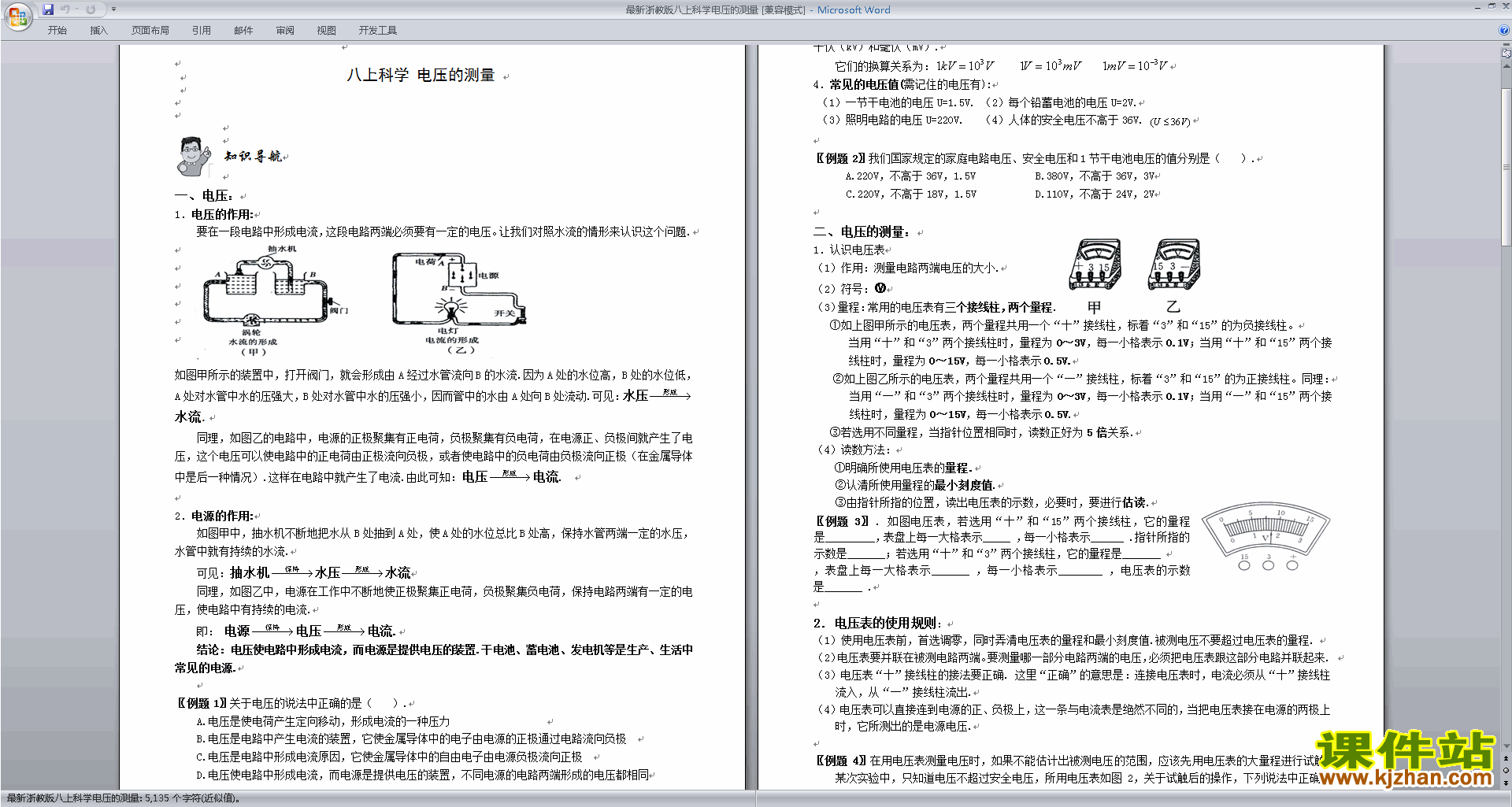Open the 插入 ribbon tab
Image resolution: width=1512 pixels, height=807 pixels.
pos(98,31)
